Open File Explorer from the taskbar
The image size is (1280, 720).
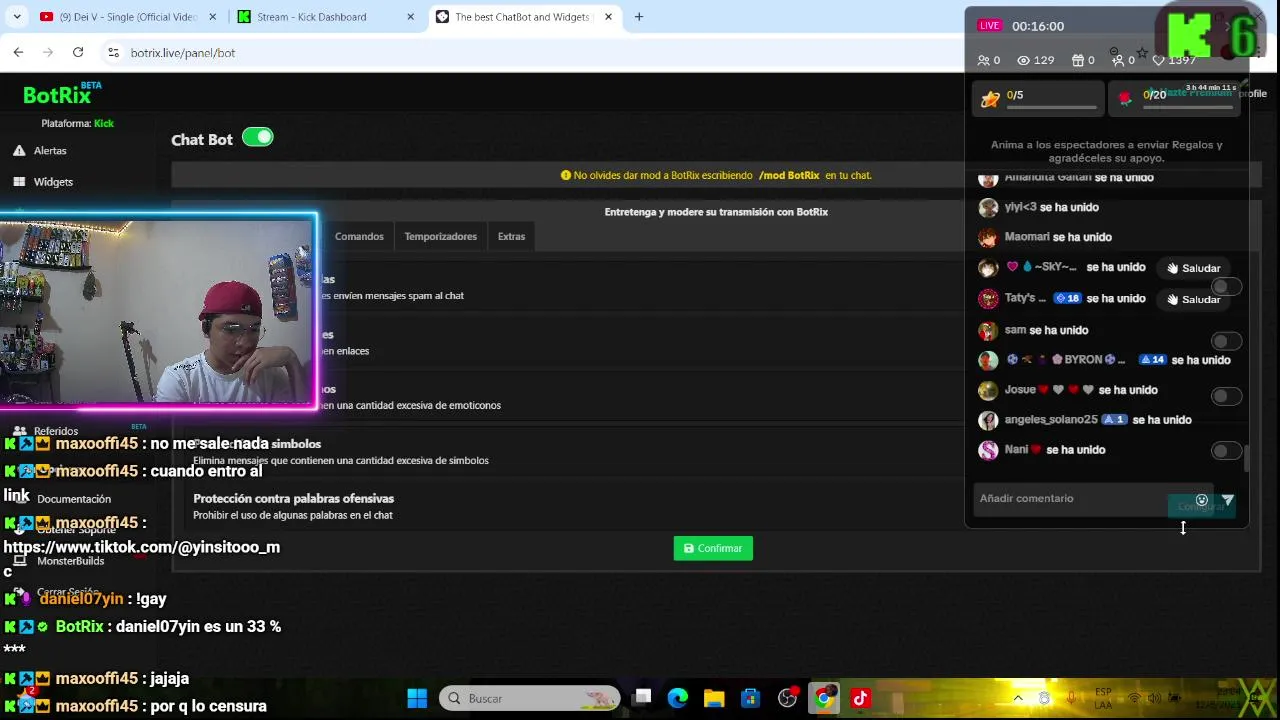tap(714, 698)
